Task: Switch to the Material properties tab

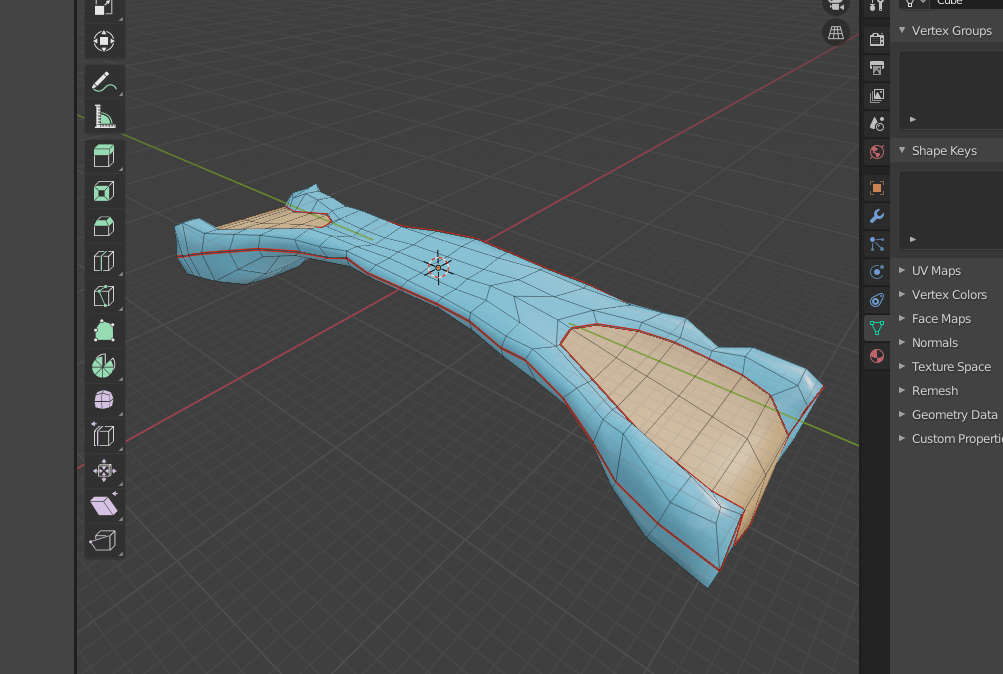Action: pyautogui.click(x=877, y=356)
